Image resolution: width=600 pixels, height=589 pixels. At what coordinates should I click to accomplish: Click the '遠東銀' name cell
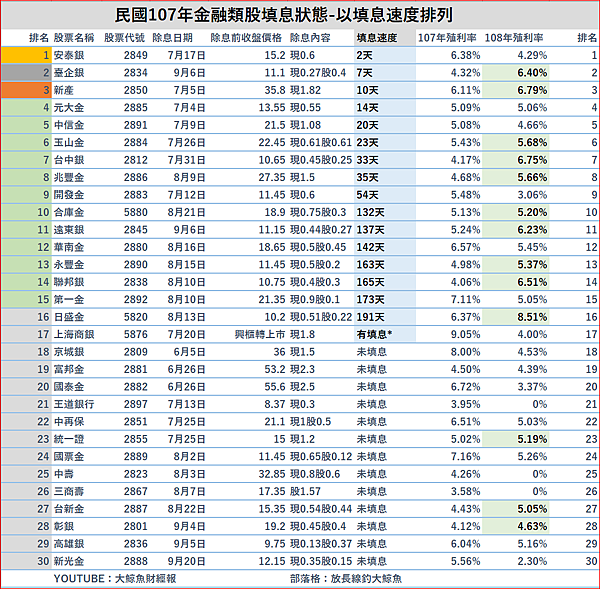tap(69, 230)
